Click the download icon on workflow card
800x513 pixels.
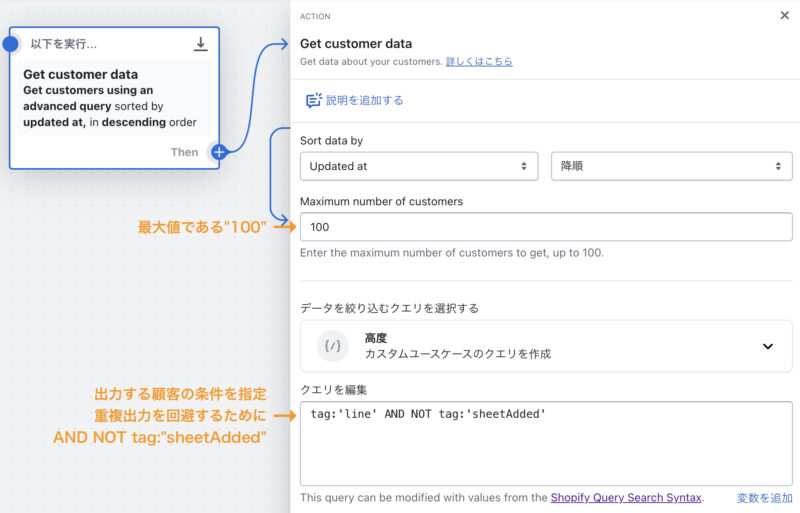pos(201,44)
